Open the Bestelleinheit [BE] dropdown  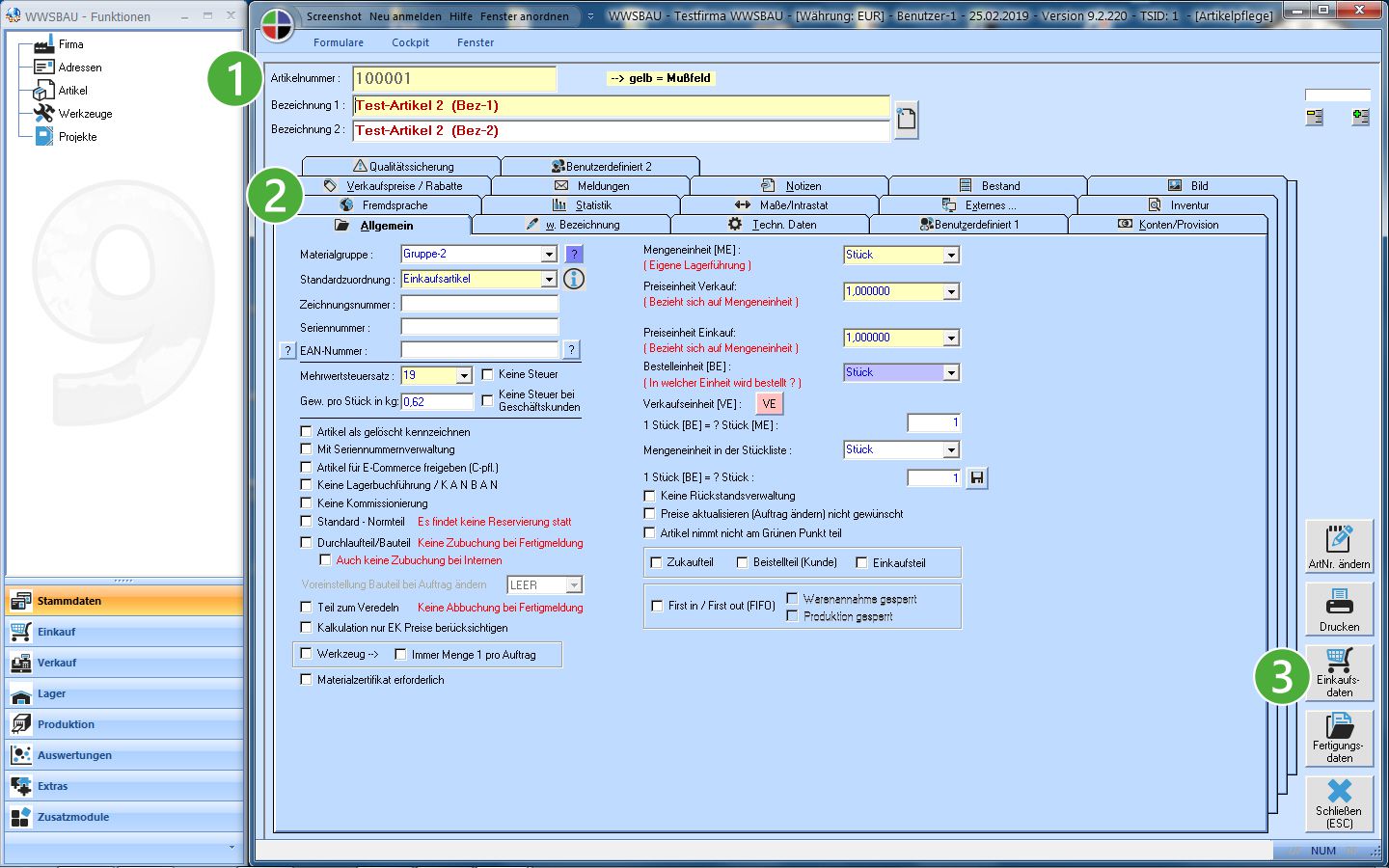951,373
